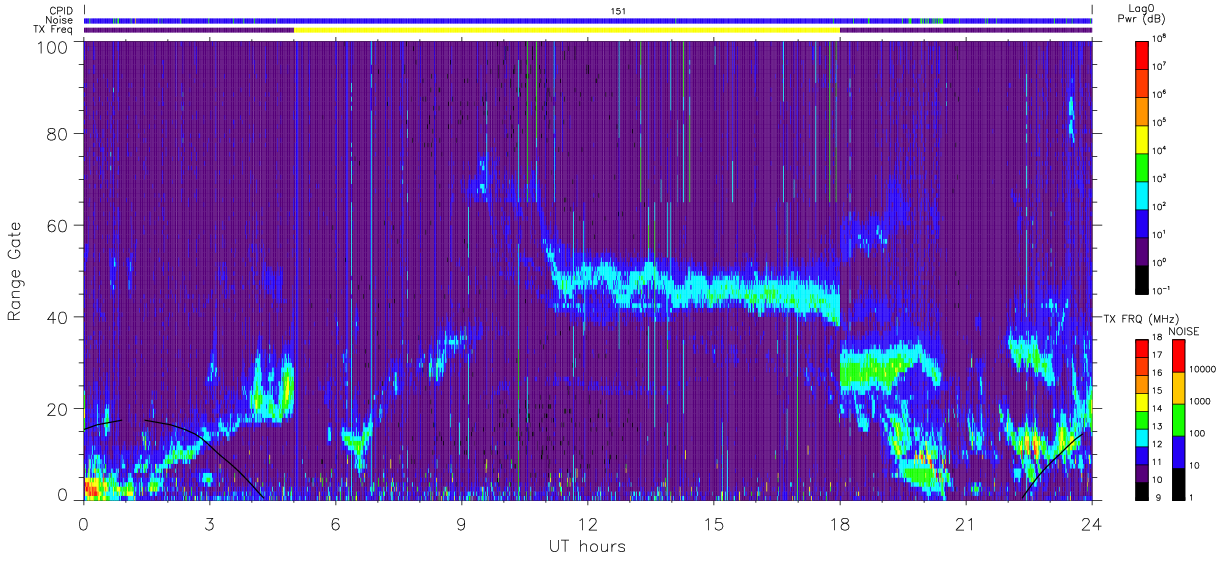Click the yellow segment of TX Freq bar

(x=567, y=30)
